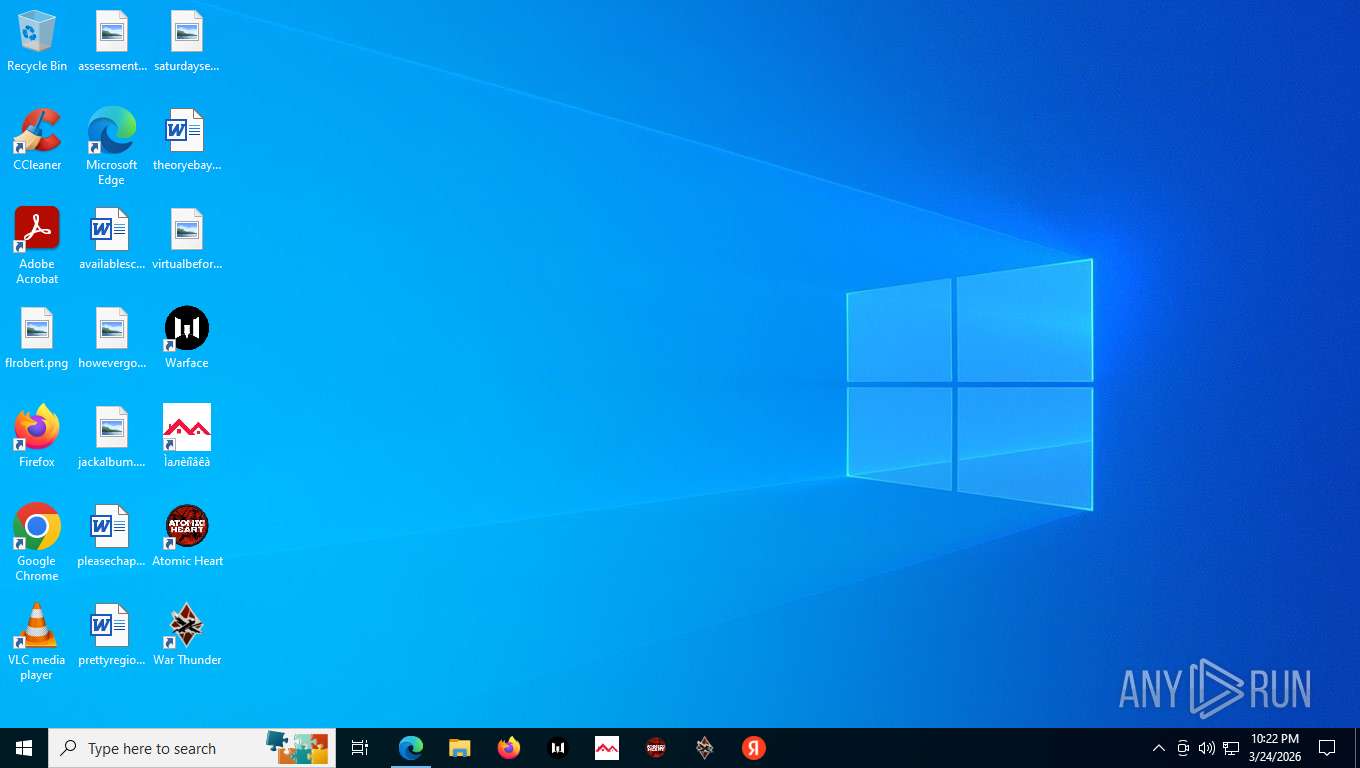Viewport: 1360px width, 768px height.
Task: Click the Show desktop sliver
Action: 1357,748
